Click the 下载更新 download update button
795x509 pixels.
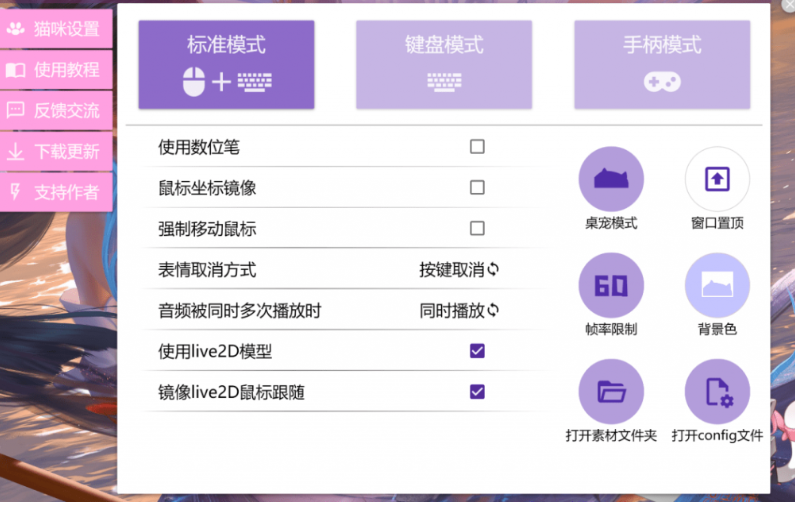(56, 152)
